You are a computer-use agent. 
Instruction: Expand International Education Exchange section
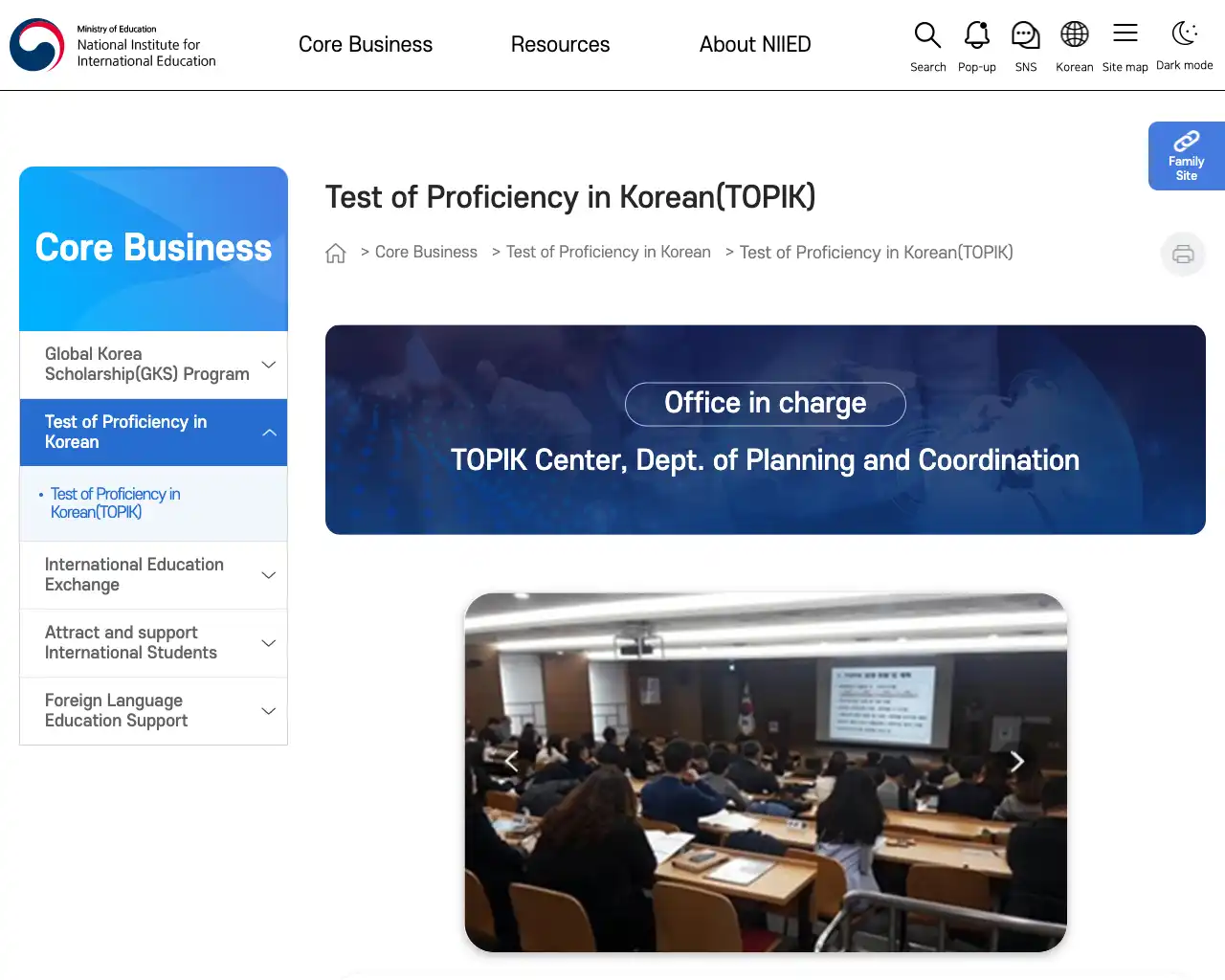point(153,575)
